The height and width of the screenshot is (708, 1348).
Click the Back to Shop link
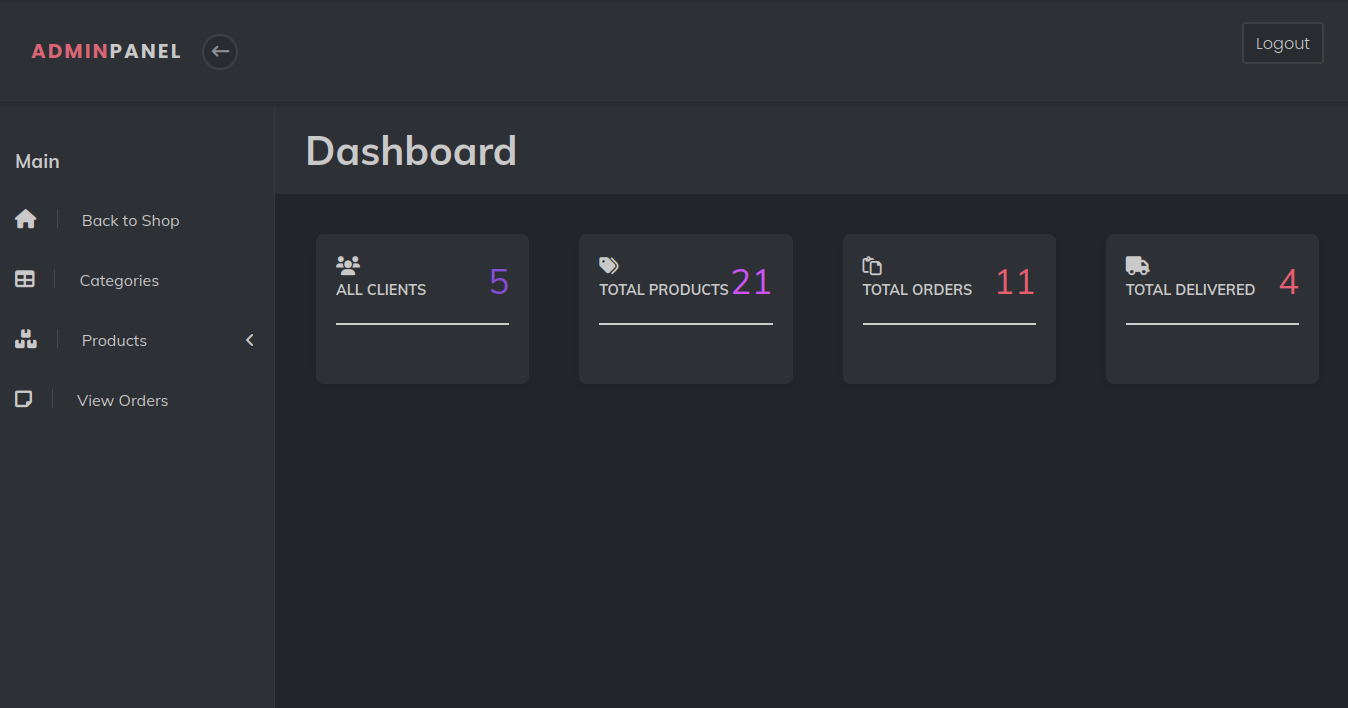(x=130, y=221)
